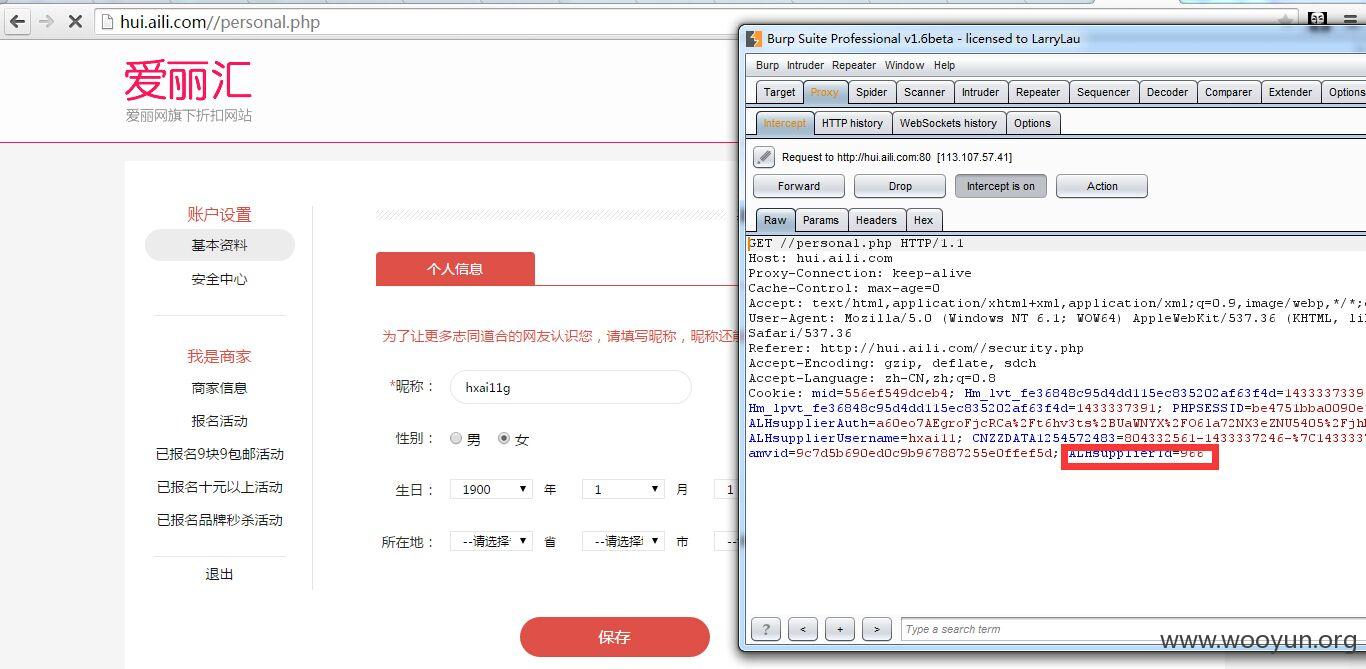
Task: Click the Burp Suite window title icon
Action: (x=755, y=39)
